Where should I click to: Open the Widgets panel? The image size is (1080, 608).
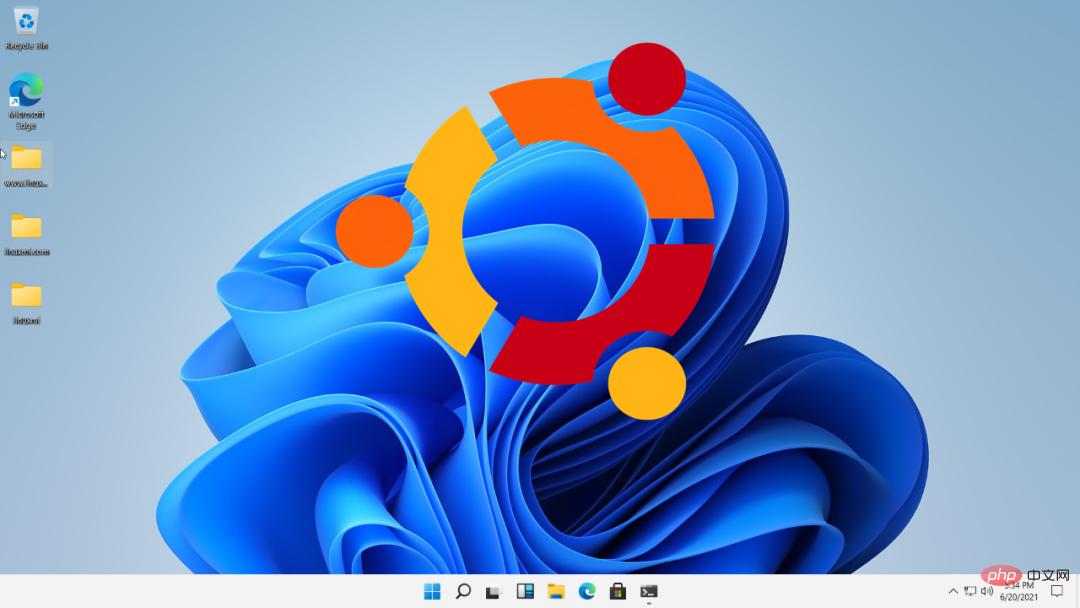point(524,591)
